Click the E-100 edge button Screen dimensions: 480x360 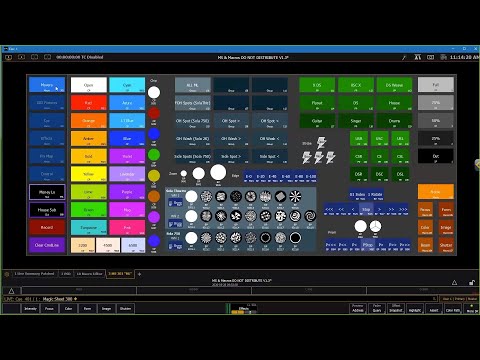coord(311,177)
